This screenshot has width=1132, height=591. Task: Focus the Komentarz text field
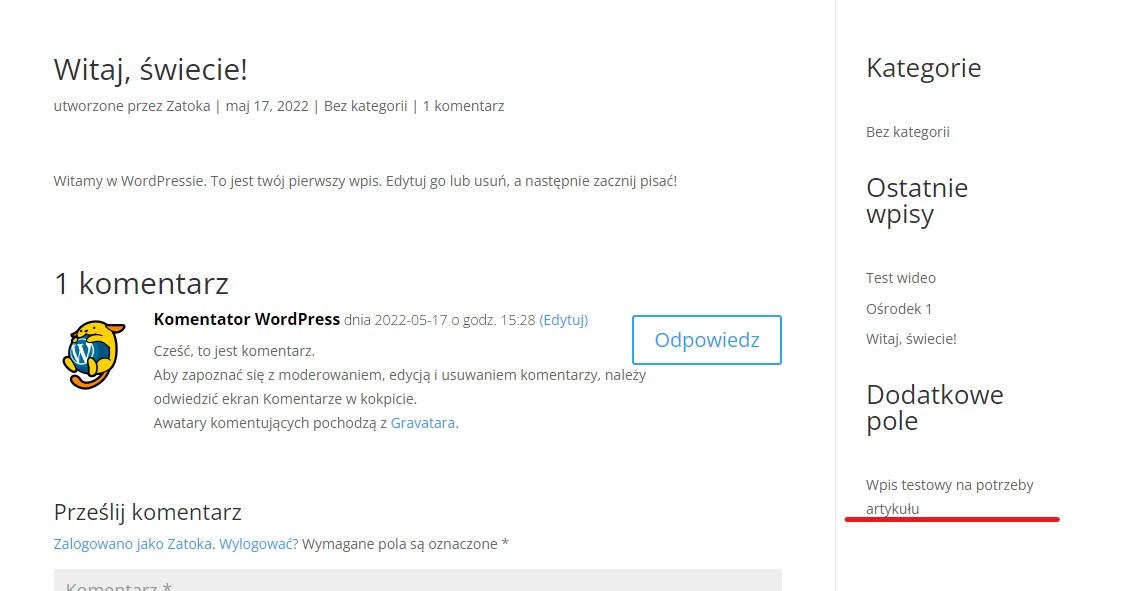pos(417,580)
